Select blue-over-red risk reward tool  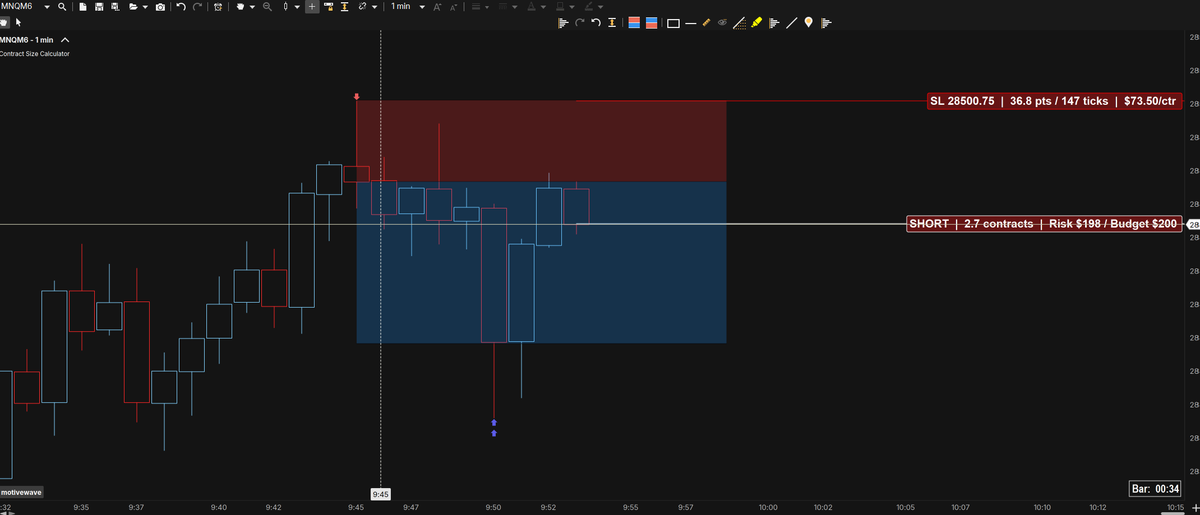[651, 23]
